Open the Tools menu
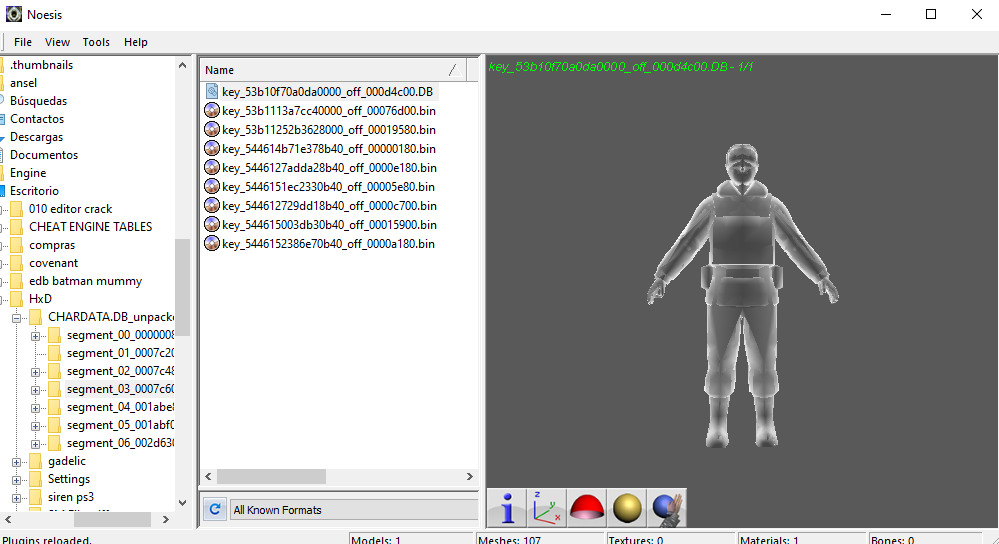 [96, 42]
